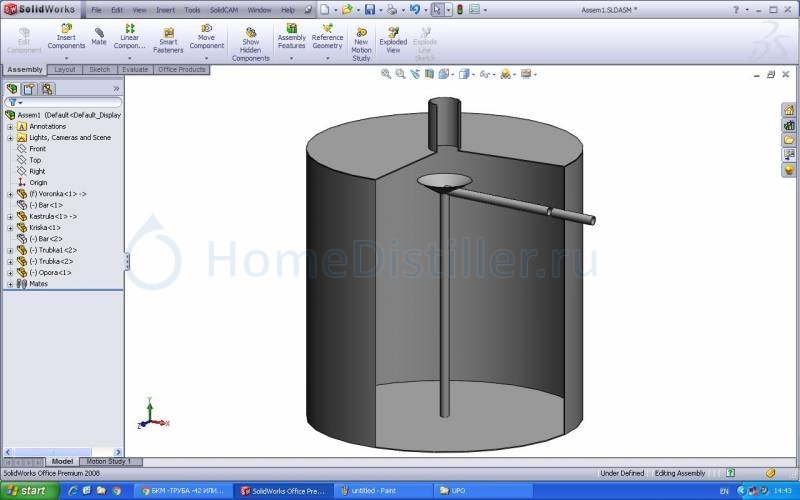Image resolution: width=800 pixels, height=500 pixels.
Task: Click Zoom to Area icon
Action: coord(401,74)
